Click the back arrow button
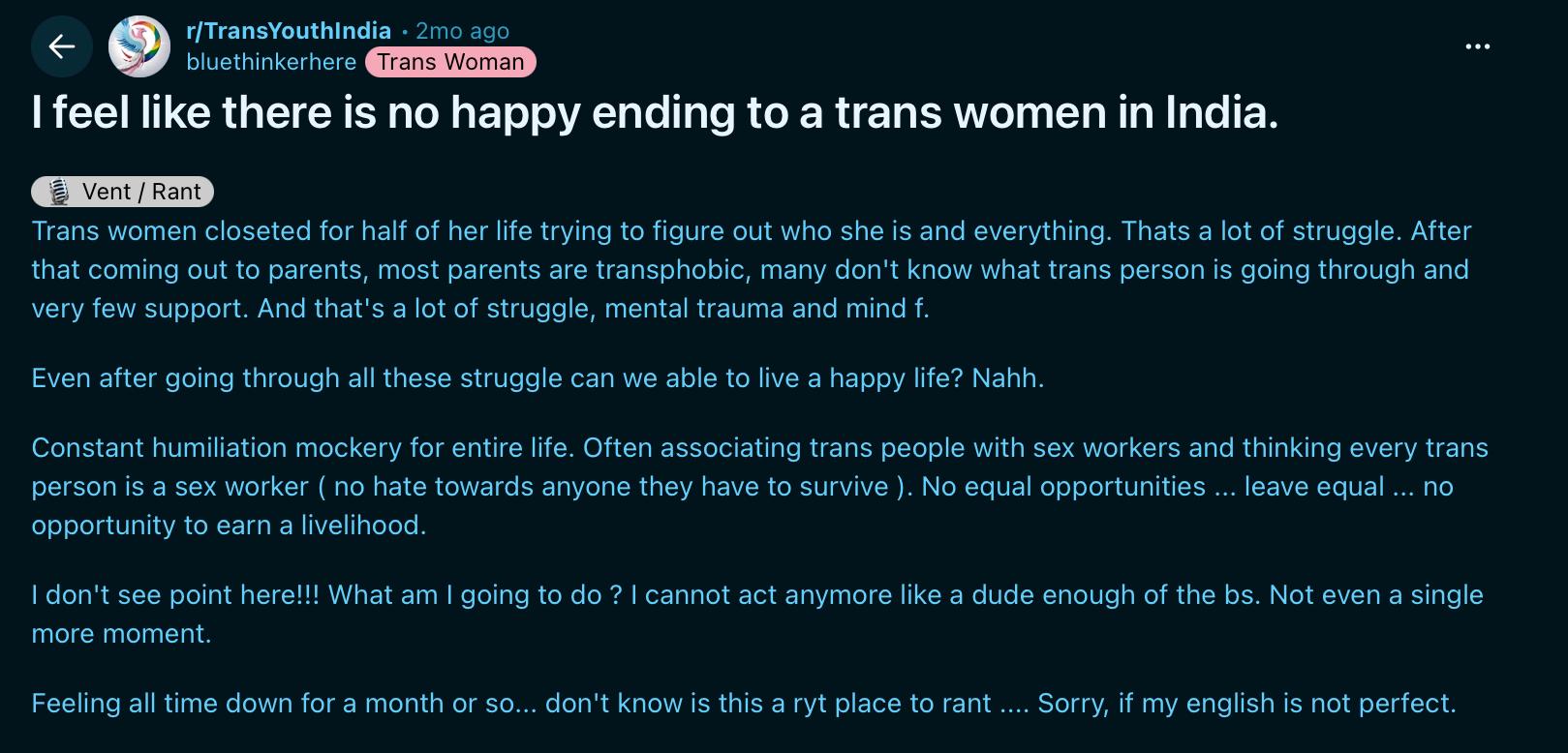Screen dimensions: 1568x753 (62, 46)
